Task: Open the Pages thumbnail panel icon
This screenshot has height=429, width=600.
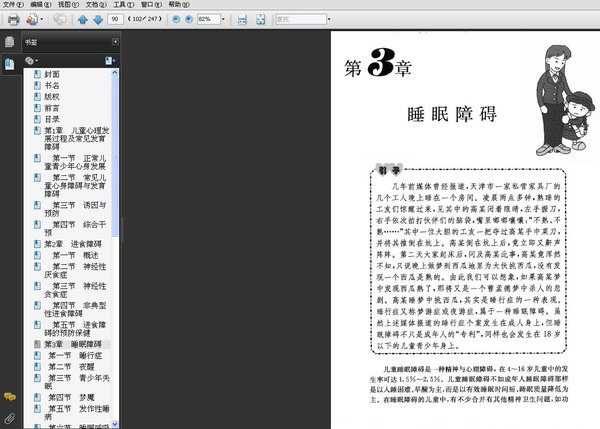Action: [10, 42]
